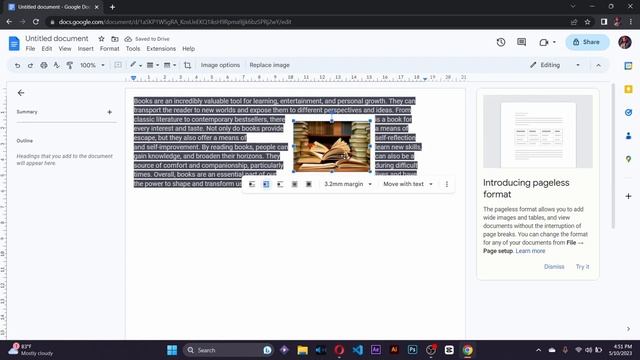
Task: Dismiss the pageless format notice
Action: (x=554, y=267)
